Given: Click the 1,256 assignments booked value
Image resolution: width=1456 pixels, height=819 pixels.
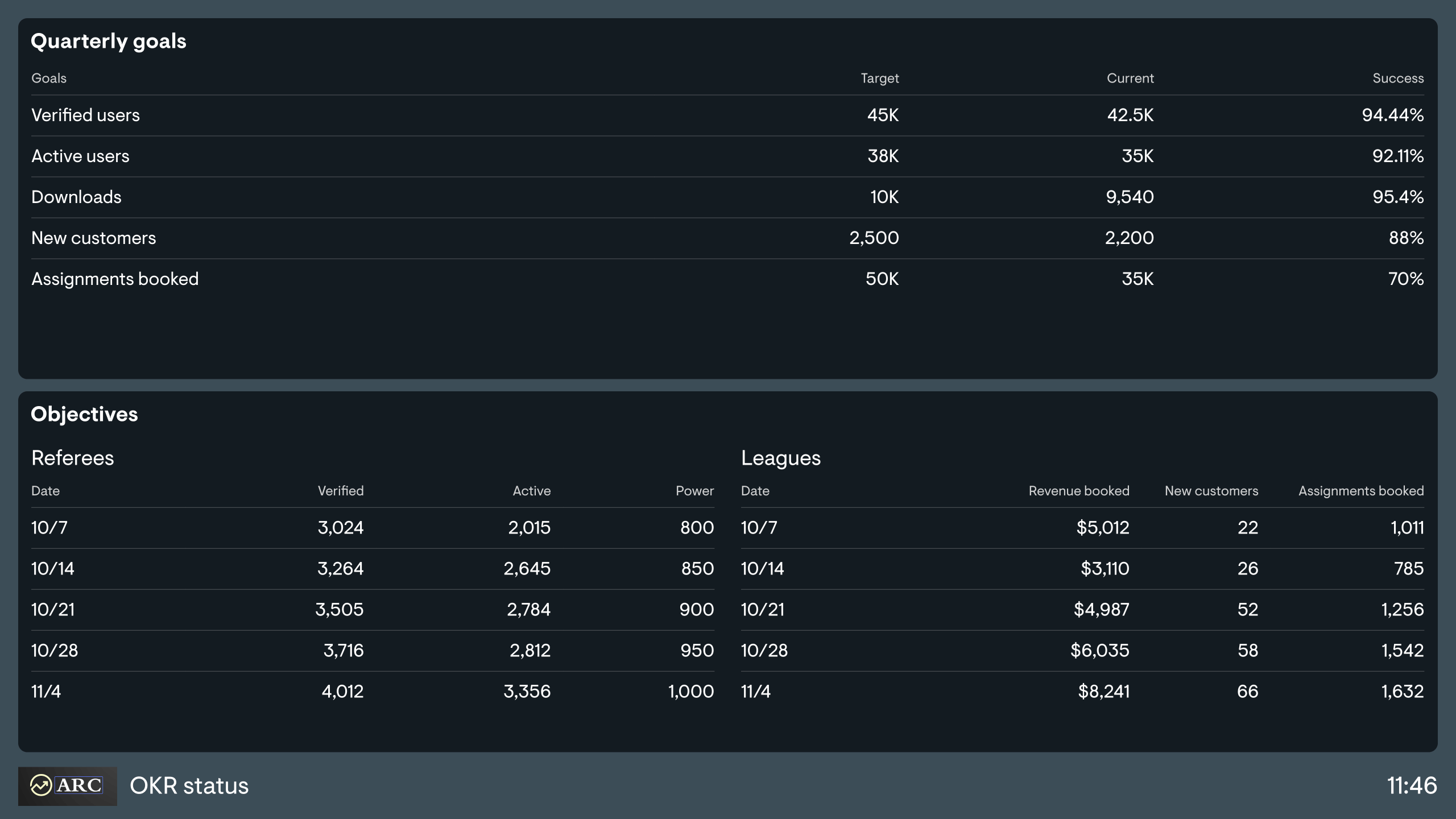Looking at the screenshot, I should coord(1402,609).
